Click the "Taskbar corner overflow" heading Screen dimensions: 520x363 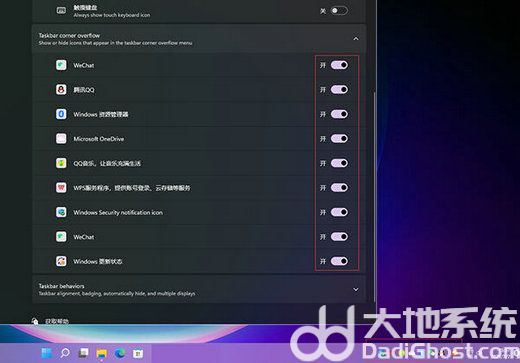tap(69, 35)
